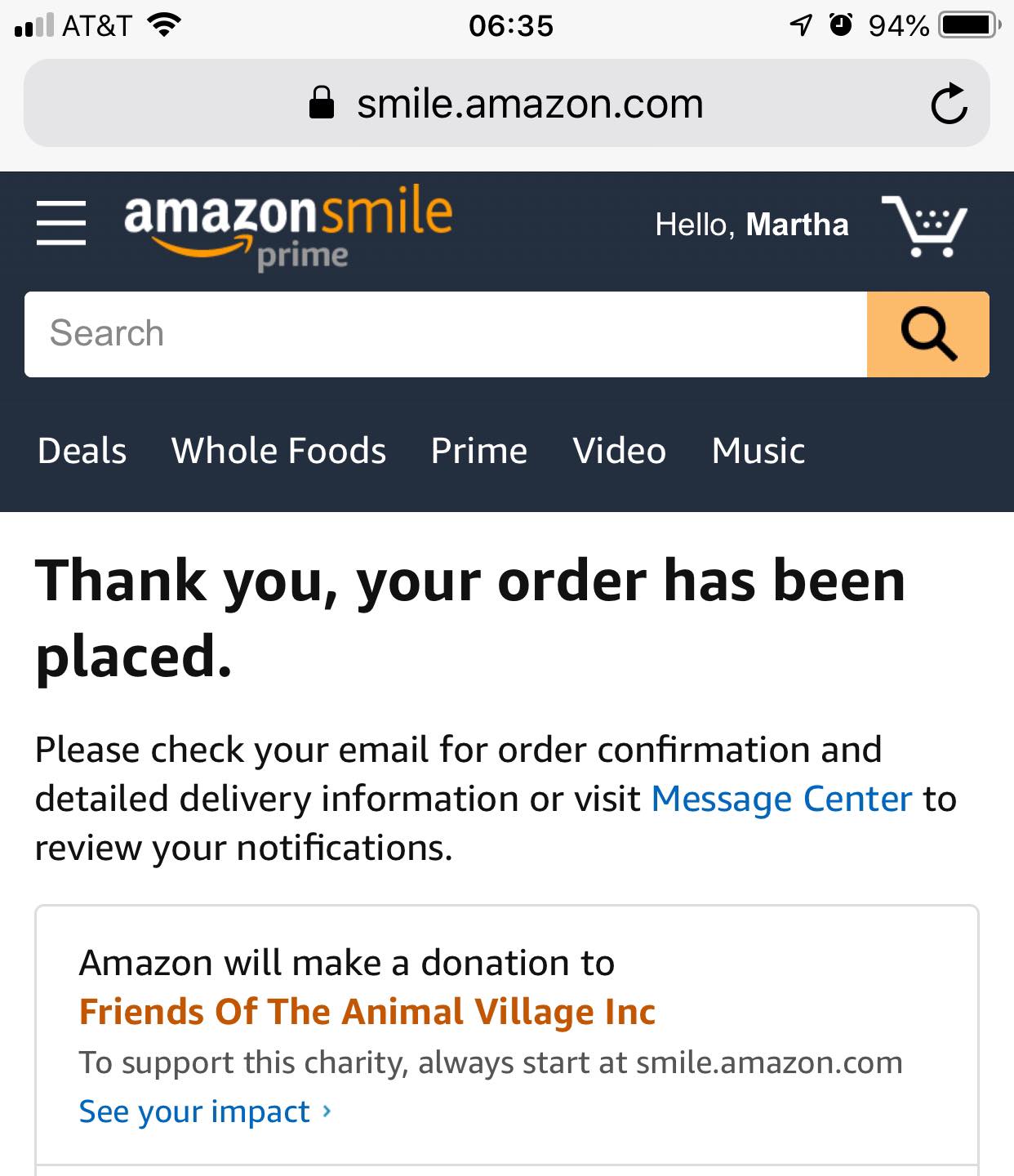The height and width of the screenshot is (1176, 1014).
Task: Reload the page with refresh icon
Action: (x=949, y=104)
